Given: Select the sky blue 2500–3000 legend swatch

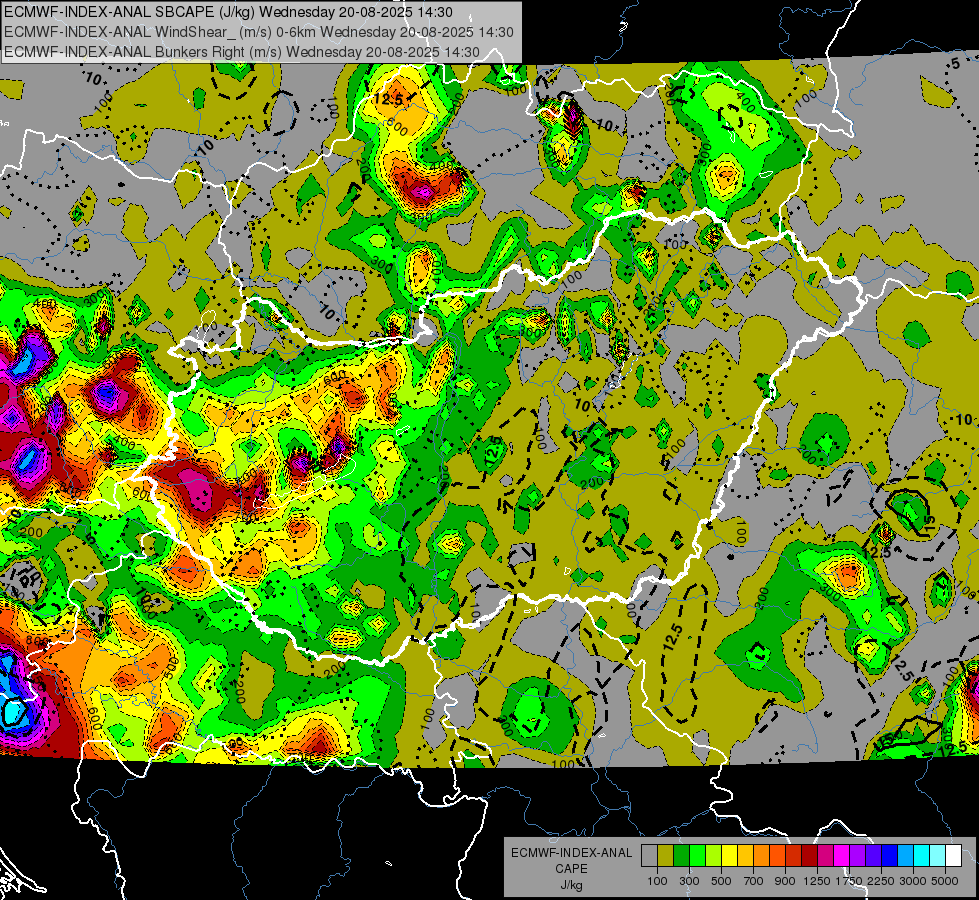Looking at the screenshot, I should point(906,856).
